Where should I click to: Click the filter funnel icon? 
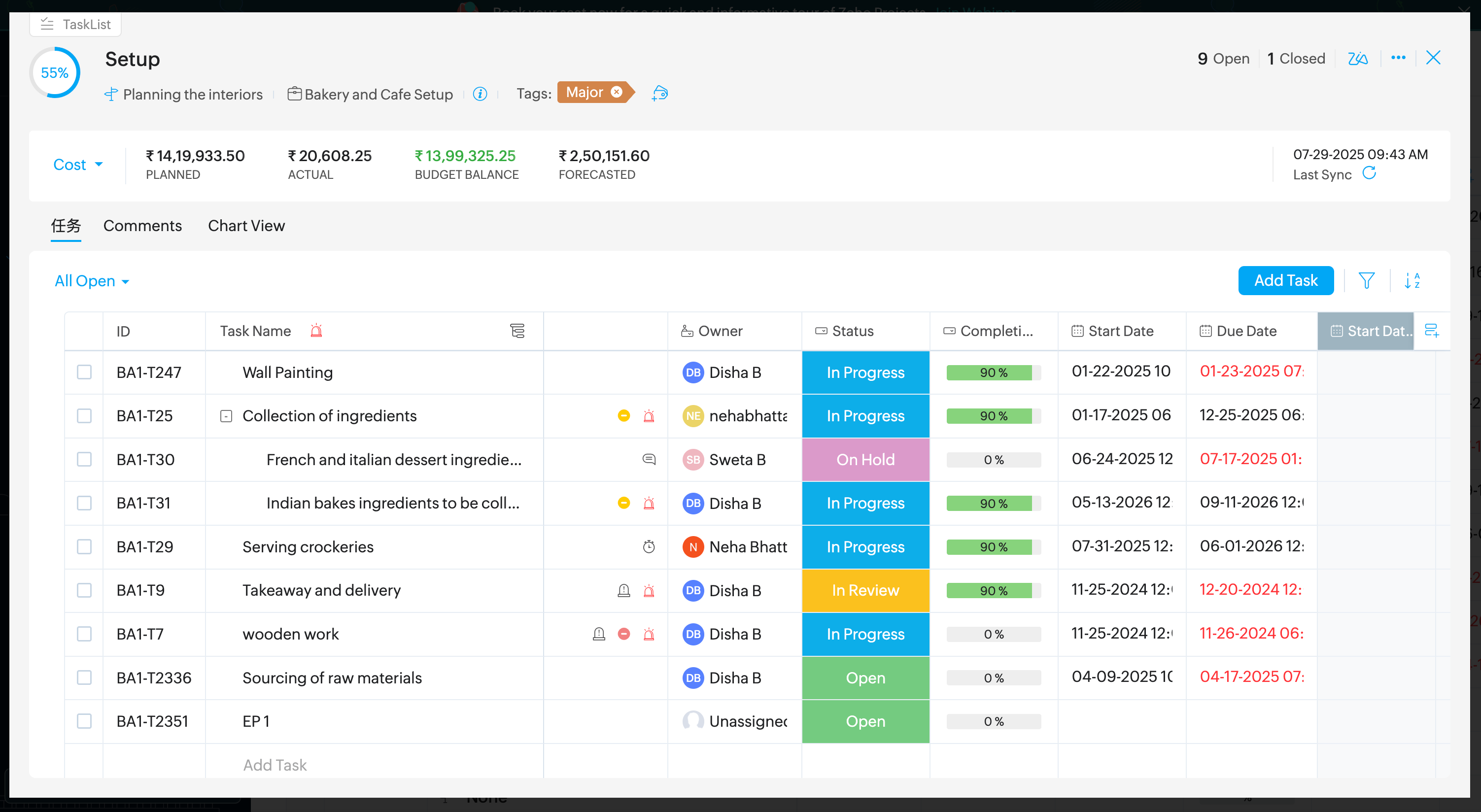pyautogui.click(x=1366, y=280)
